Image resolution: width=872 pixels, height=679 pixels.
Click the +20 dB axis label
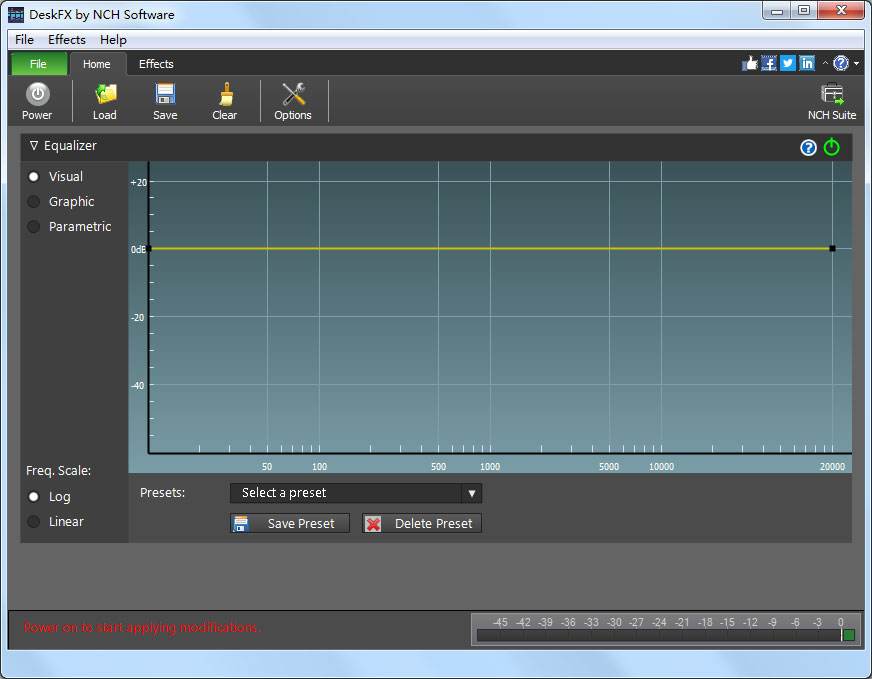[x=138, y=182]
